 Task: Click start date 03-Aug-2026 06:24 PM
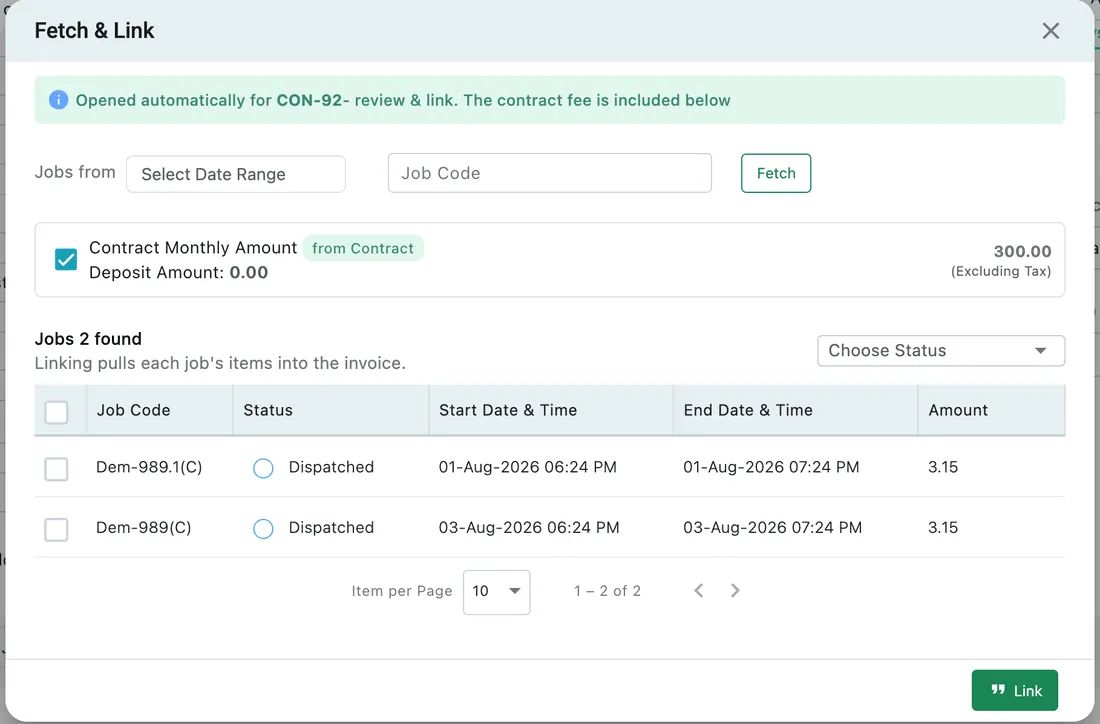(x=529, y=528)
